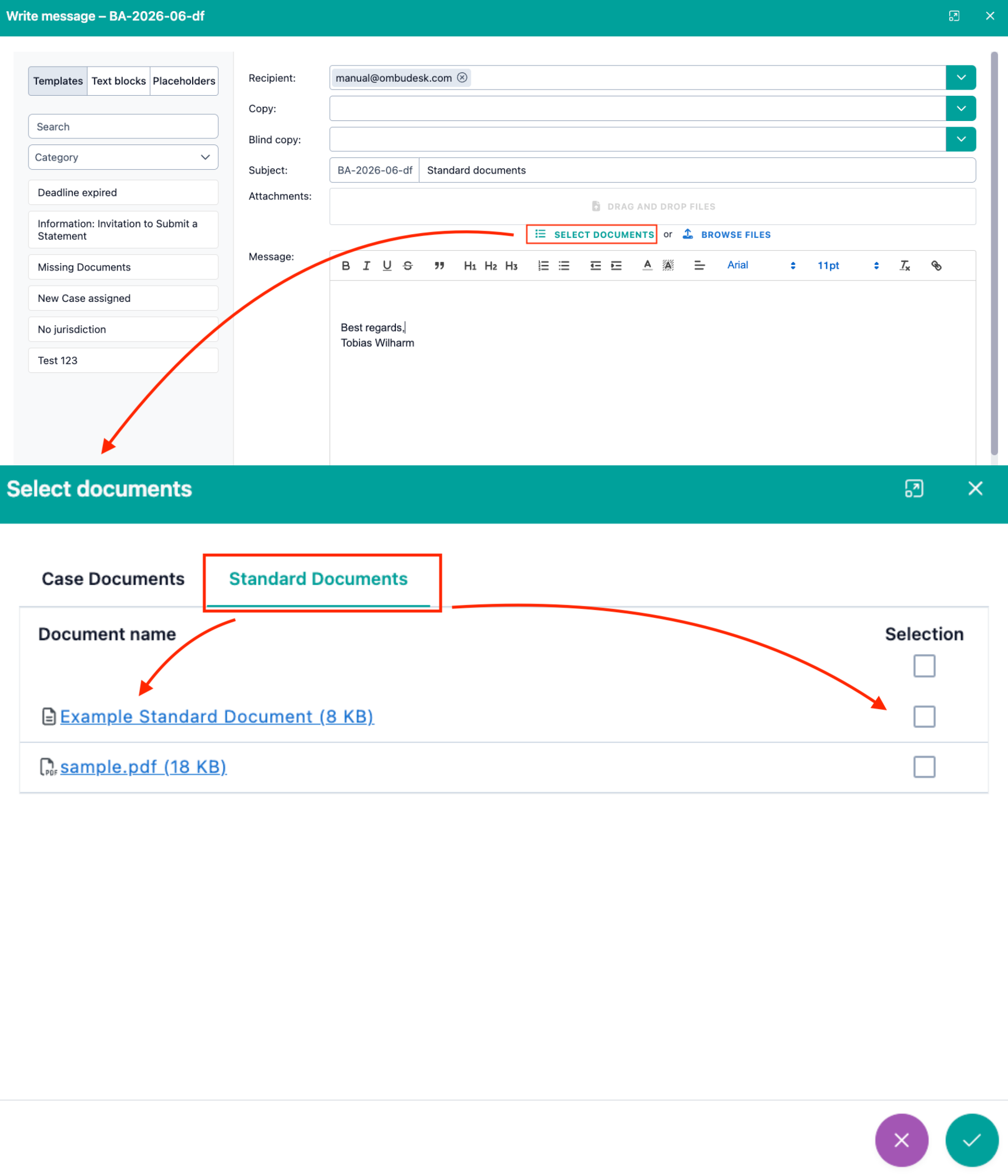
Task: Open the Case Documents tab
Action: click(113, 579)
